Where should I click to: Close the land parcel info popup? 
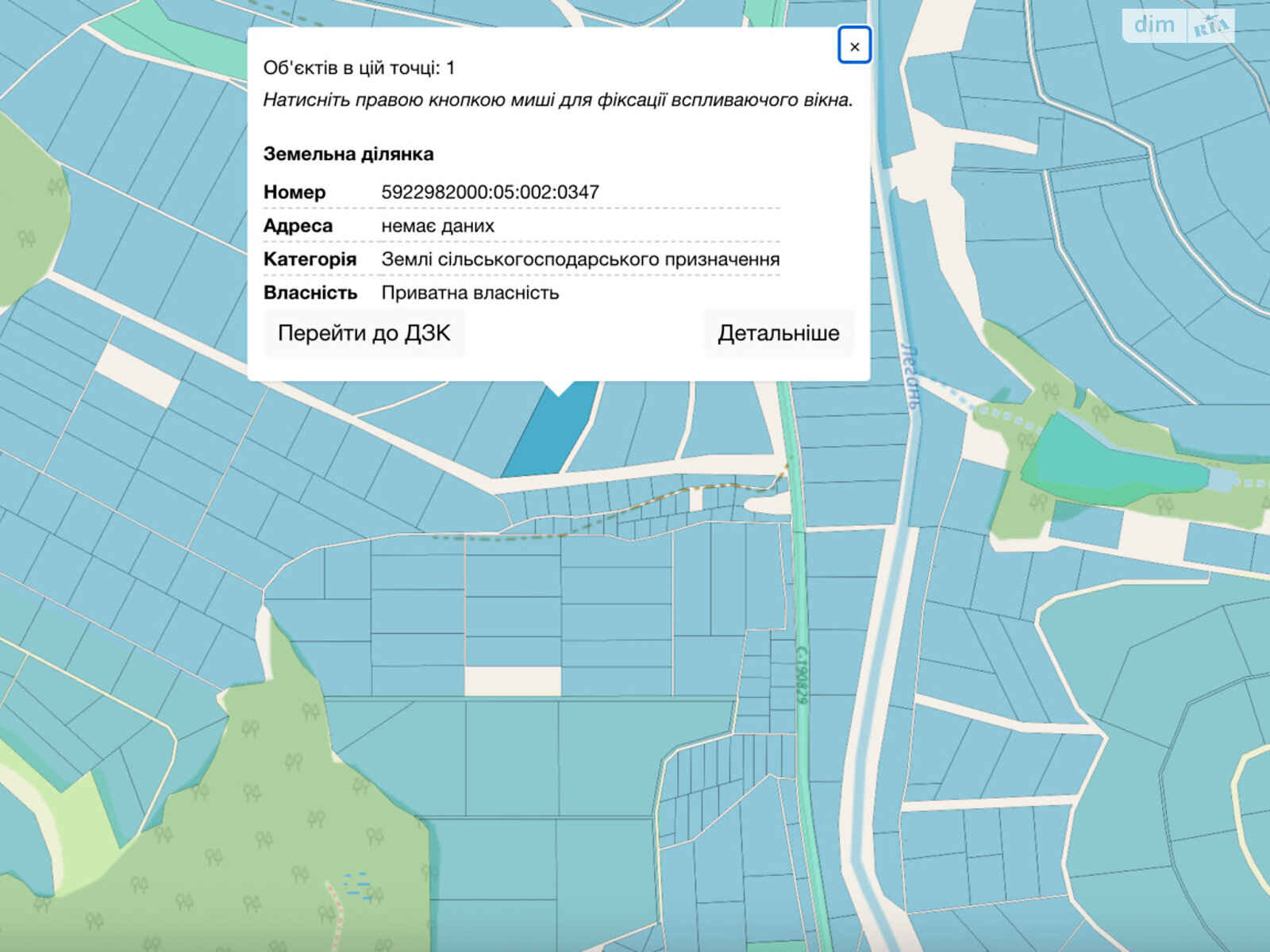click(x=854, y=46)
